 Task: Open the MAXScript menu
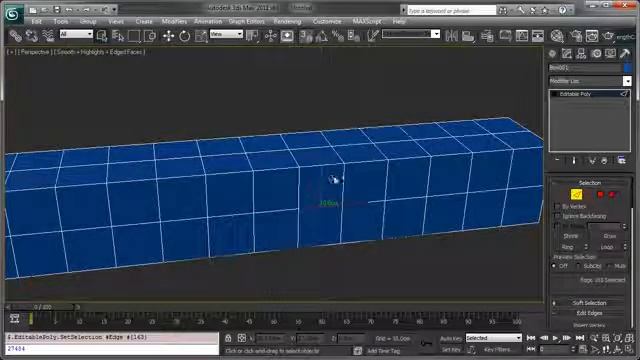[x=367, y=21]
